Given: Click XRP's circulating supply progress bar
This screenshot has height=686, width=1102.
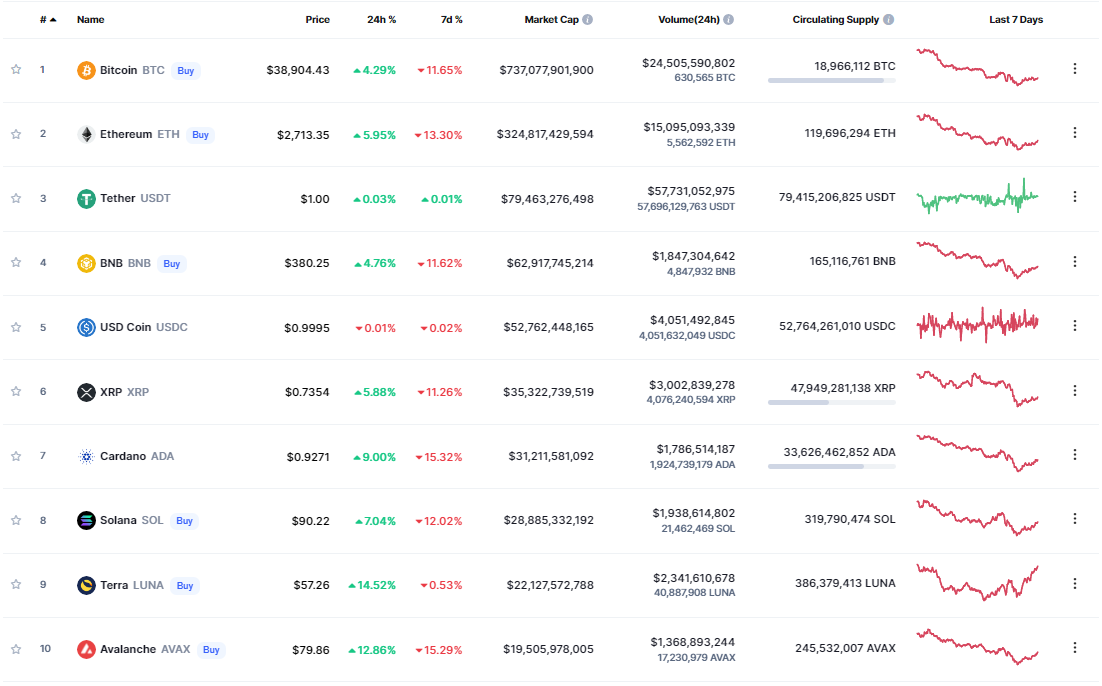Looking at the screenshot, I should [831, 403].
